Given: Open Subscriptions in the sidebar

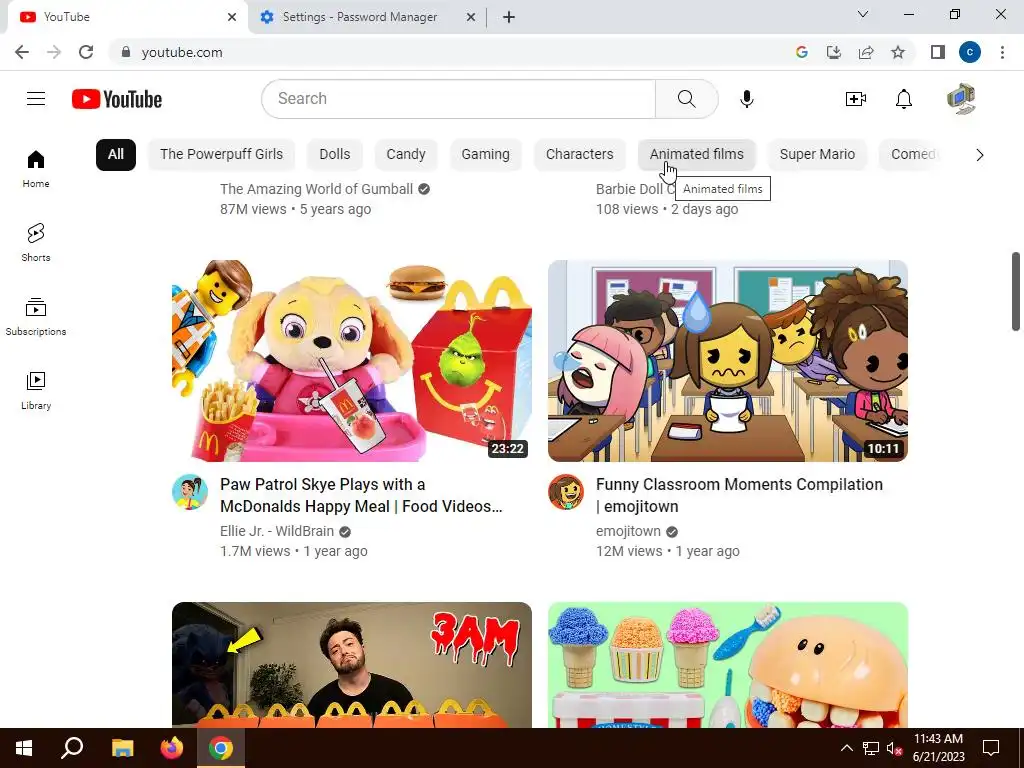Looking at the screenshot, I should point(36,317).
